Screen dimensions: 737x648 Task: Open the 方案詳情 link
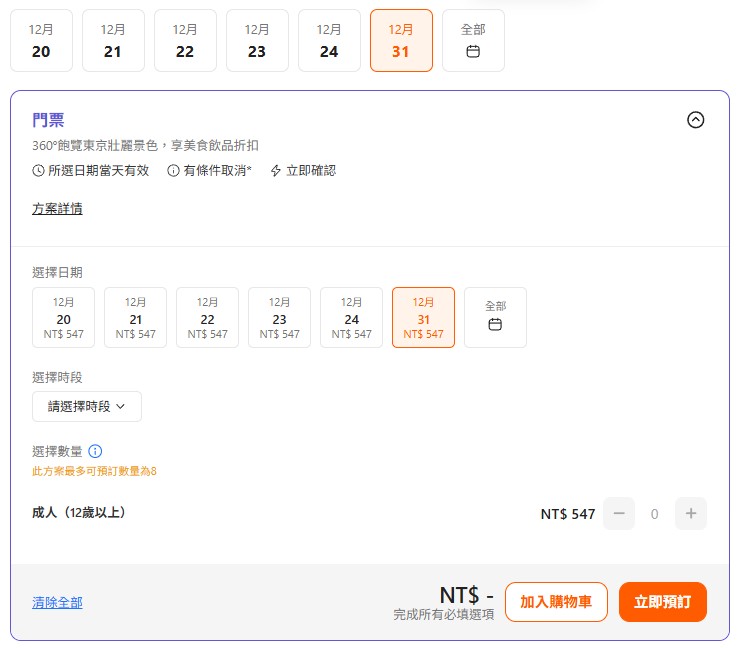pyautogui.click(x=57, y=209)
